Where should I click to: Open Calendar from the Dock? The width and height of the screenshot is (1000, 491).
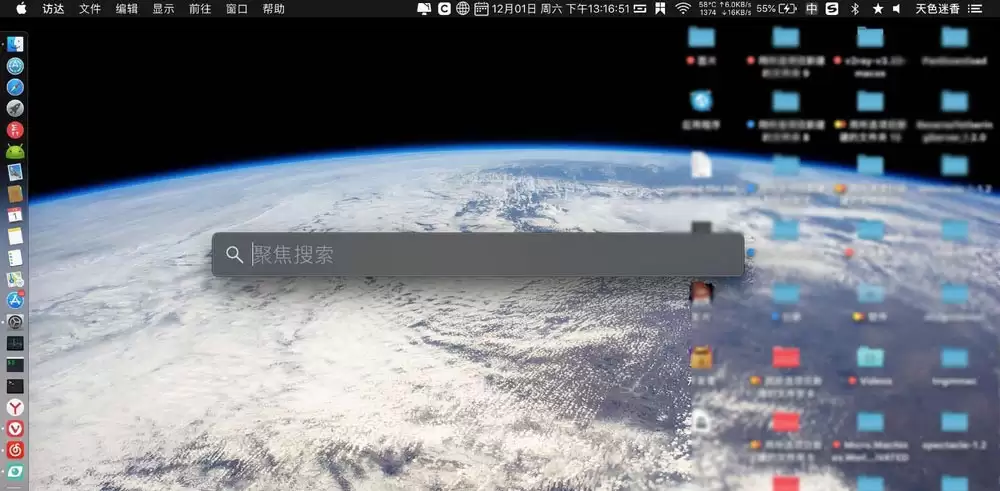[x=15, y=215]
